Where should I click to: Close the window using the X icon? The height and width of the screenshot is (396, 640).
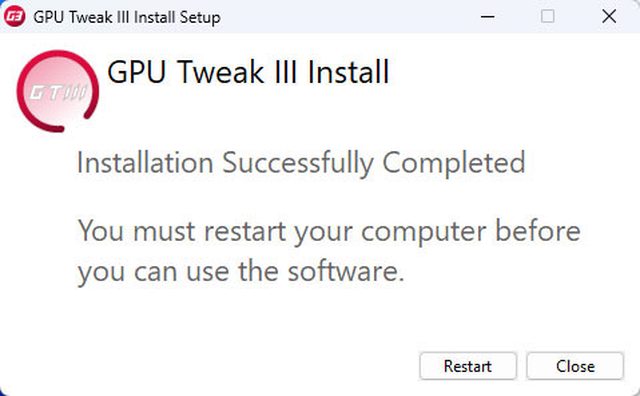tap(609, 17)
